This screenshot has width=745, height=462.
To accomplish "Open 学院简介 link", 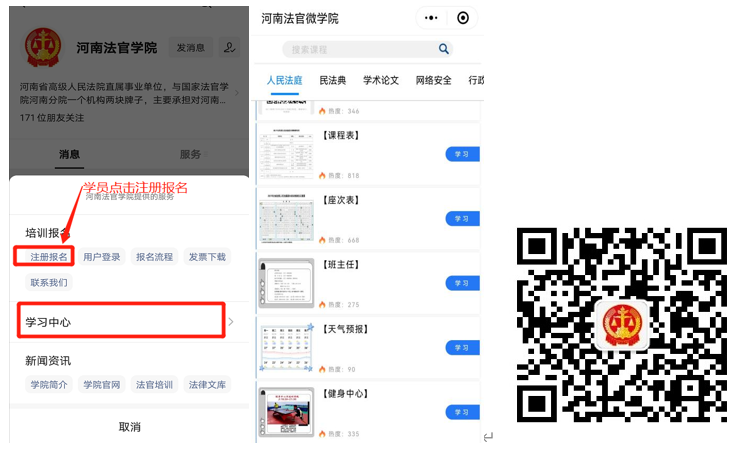I will (48, 385).
